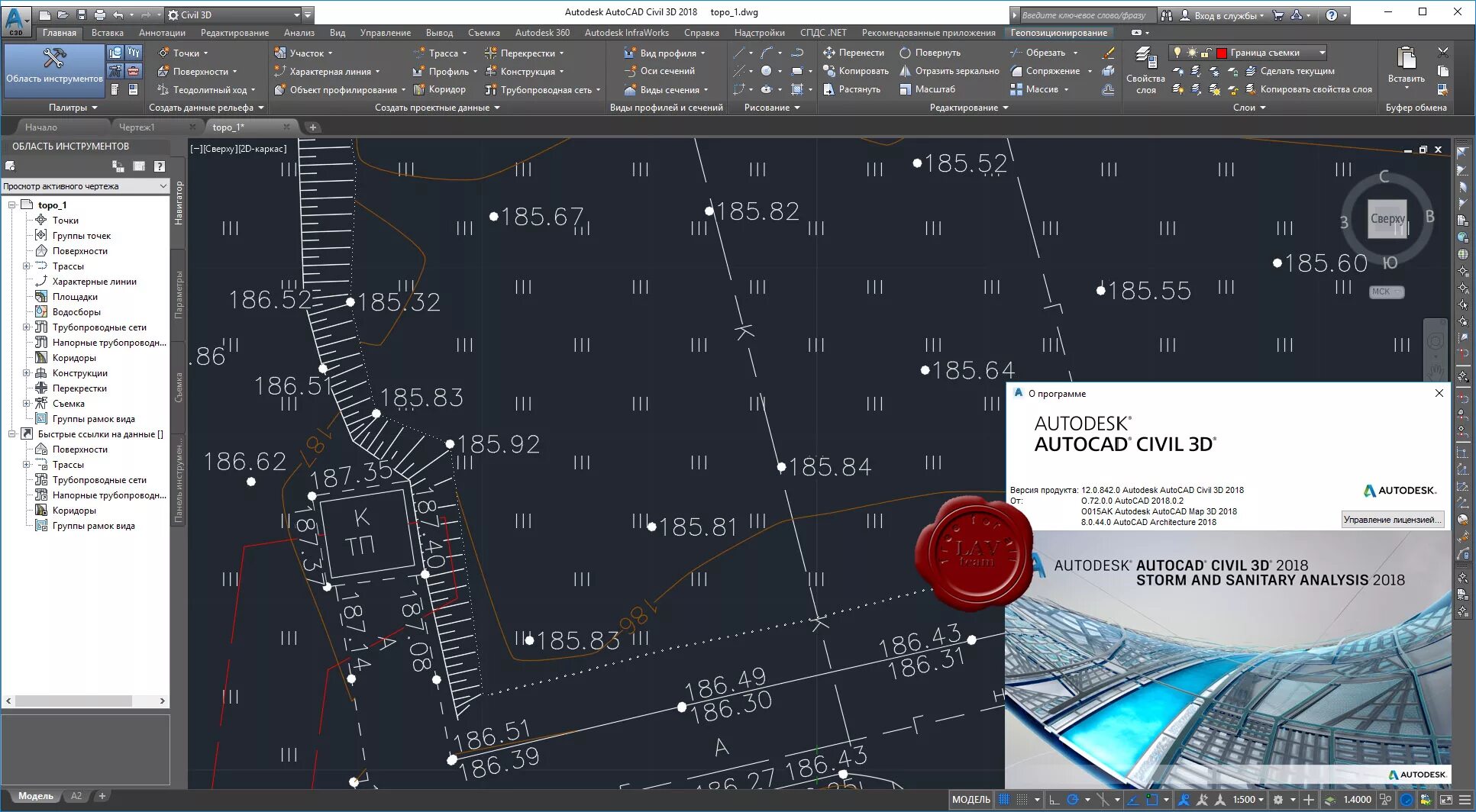Create a new drawing with the New icon
Screen dimensions: 1476x812
click(x=45, y=14)
